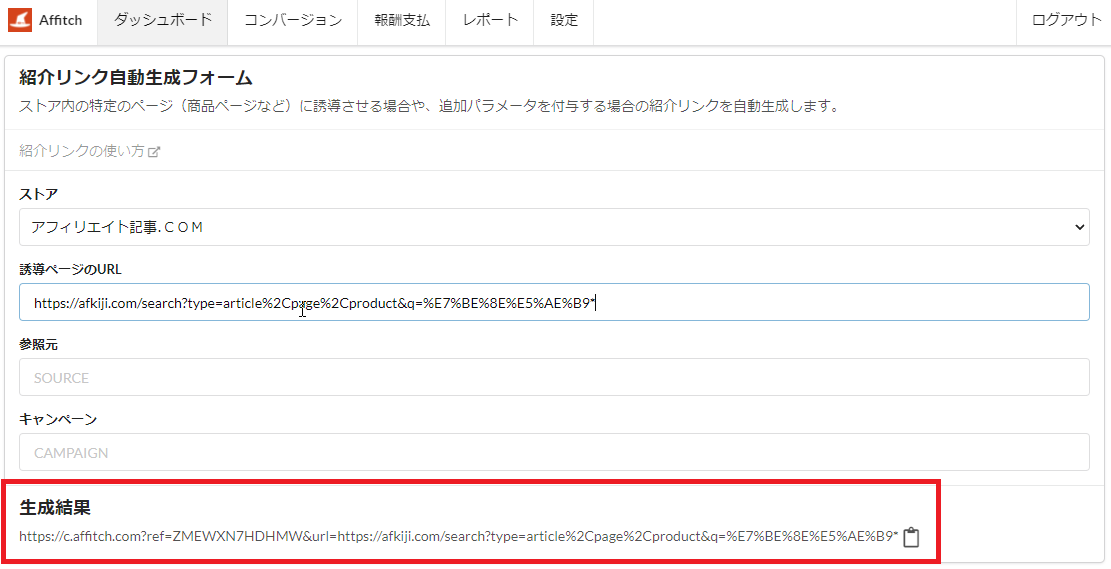Expand the store selector using its chevron arrow
This screenshot has width=1111, height=569.
click(1079, 228)
